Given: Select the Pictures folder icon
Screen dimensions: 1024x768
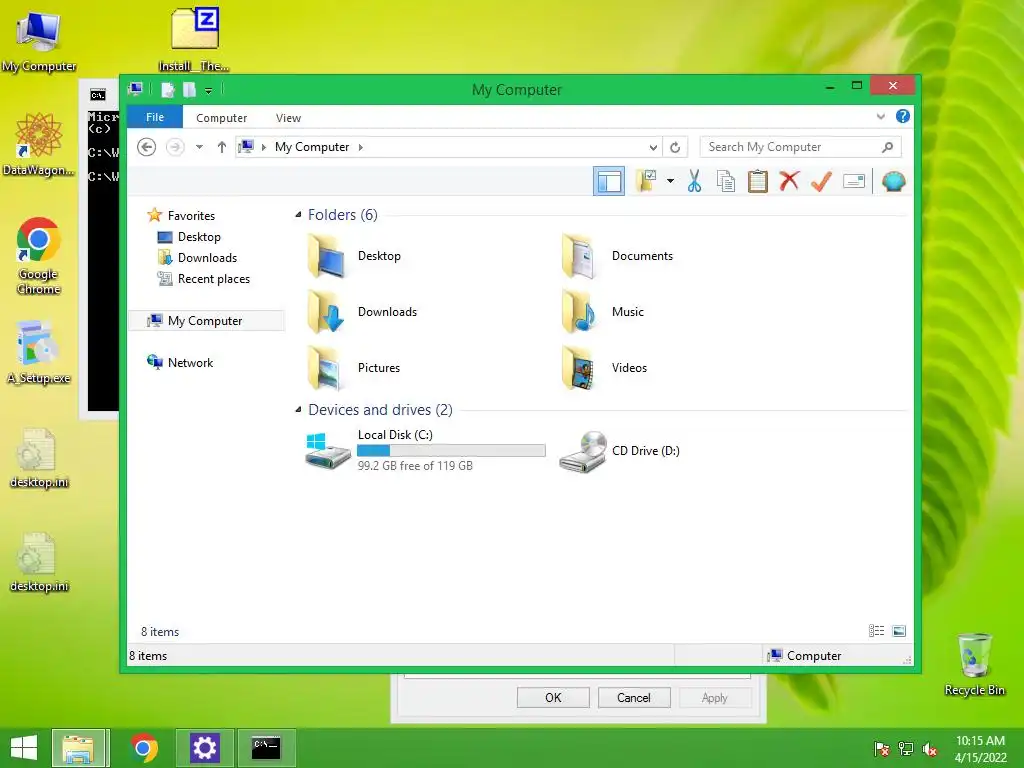Looking at the screenshot, I should [325, 368].
